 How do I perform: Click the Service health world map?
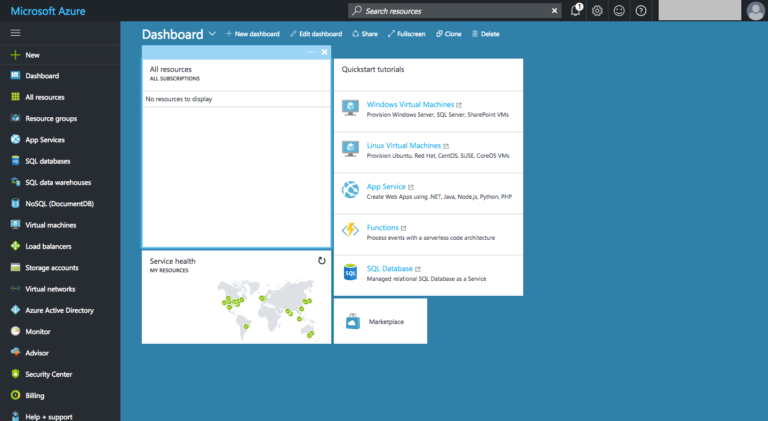(x=267, y=309)
